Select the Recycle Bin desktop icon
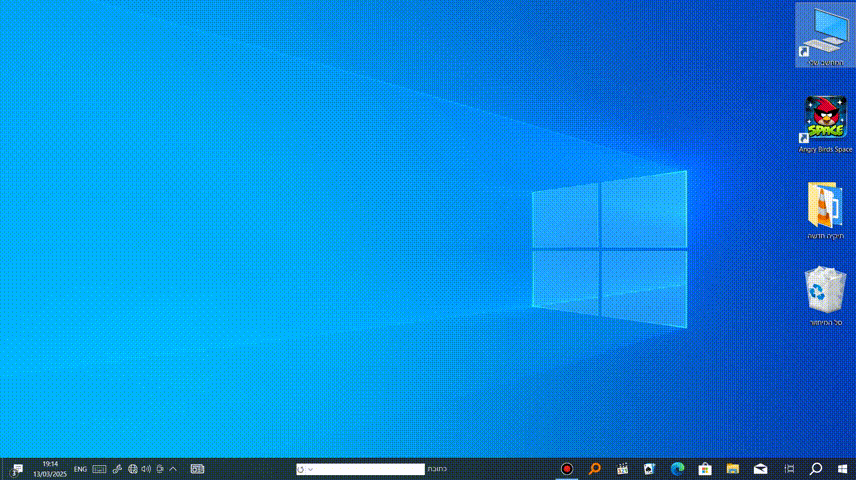 [x=825, y=297]
